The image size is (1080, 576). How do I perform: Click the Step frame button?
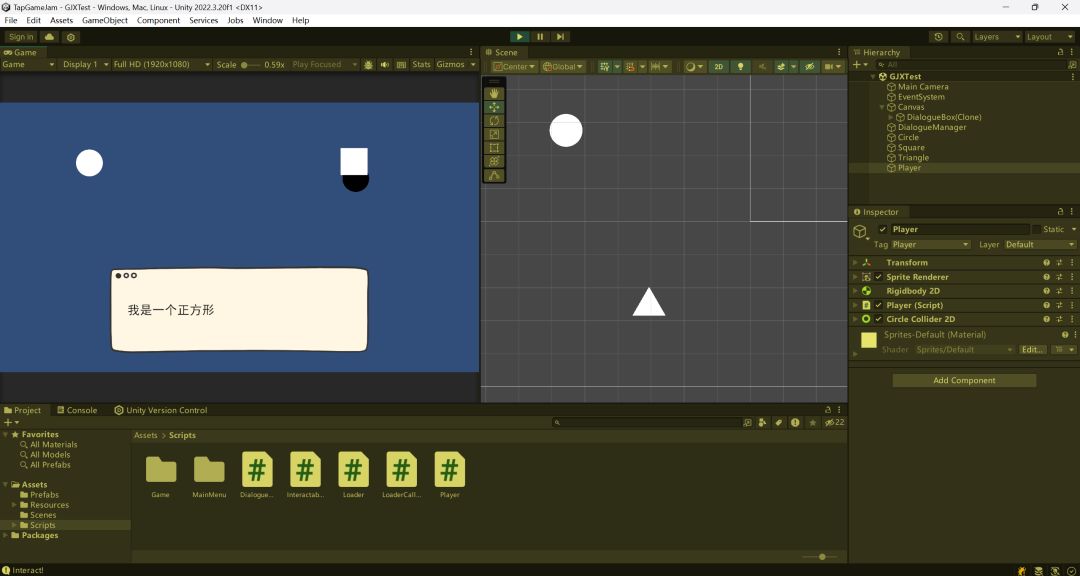[561, 37]
